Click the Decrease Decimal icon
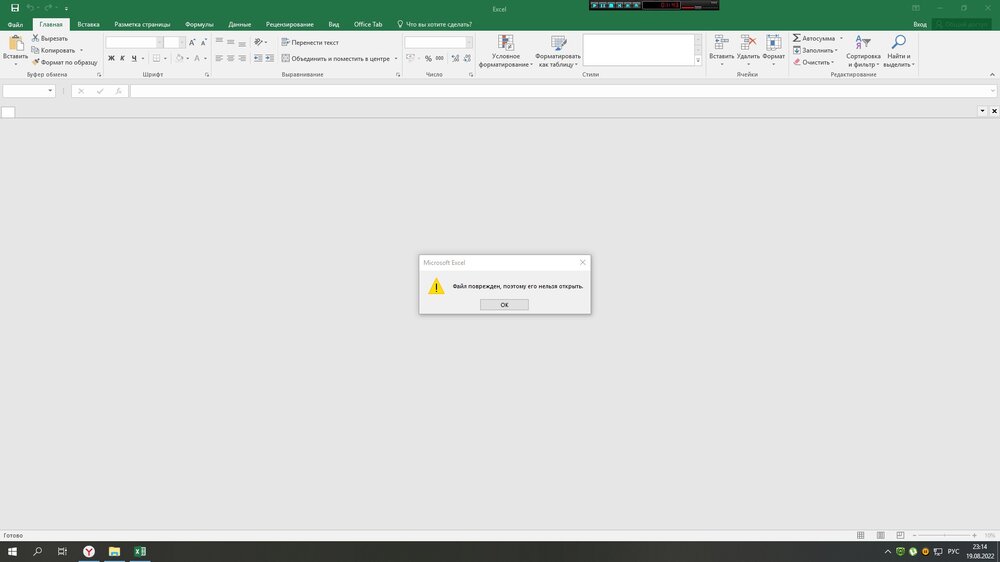The image size is (1000, 562). [467, 58]
